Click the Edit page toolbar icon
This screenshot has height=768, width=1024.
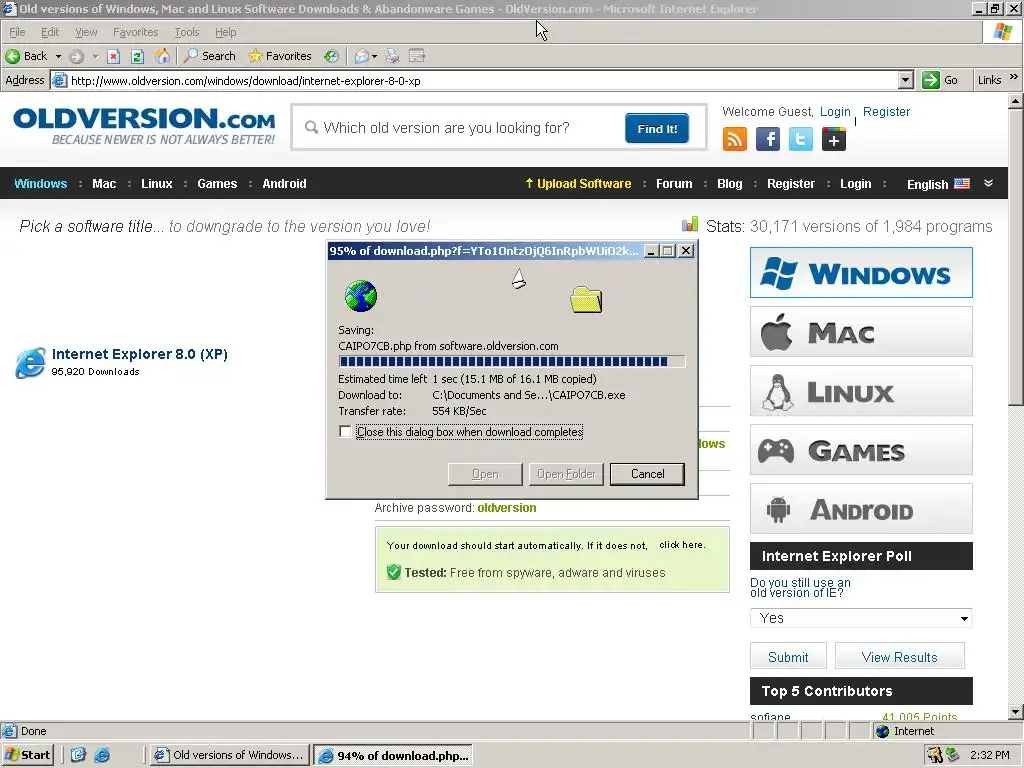[417, 56]
